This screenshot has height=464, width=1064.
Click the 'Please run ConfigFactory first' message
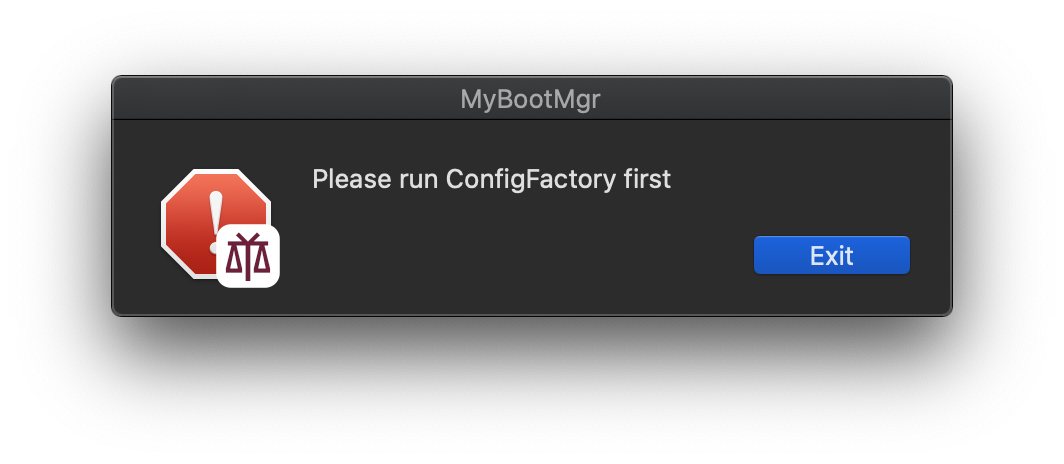[x=491, y=180]
